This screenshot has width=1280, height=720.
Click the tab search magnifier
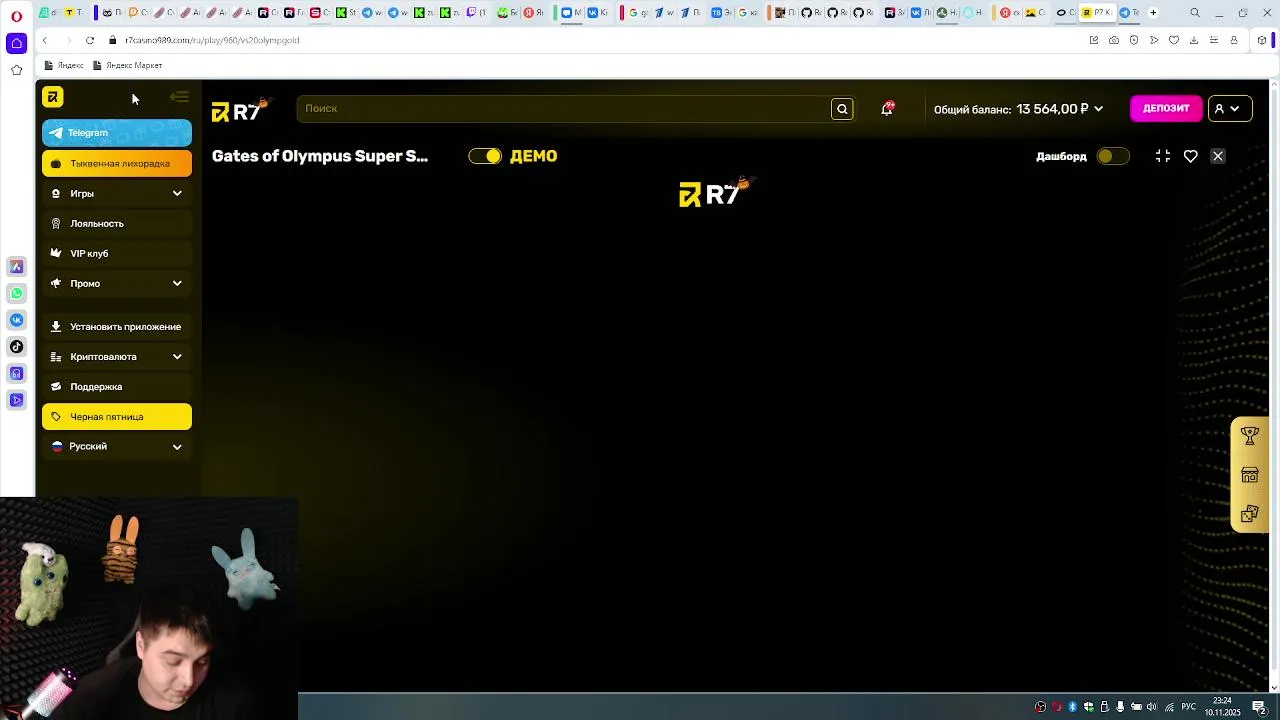pyautogui.click(x=1195, y=13)
